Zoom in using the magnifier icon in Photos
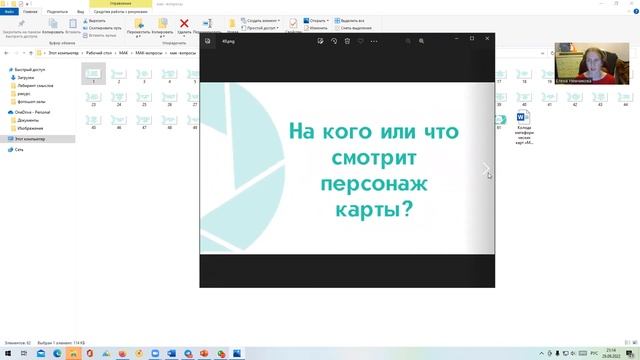 (x=421, y=41)
